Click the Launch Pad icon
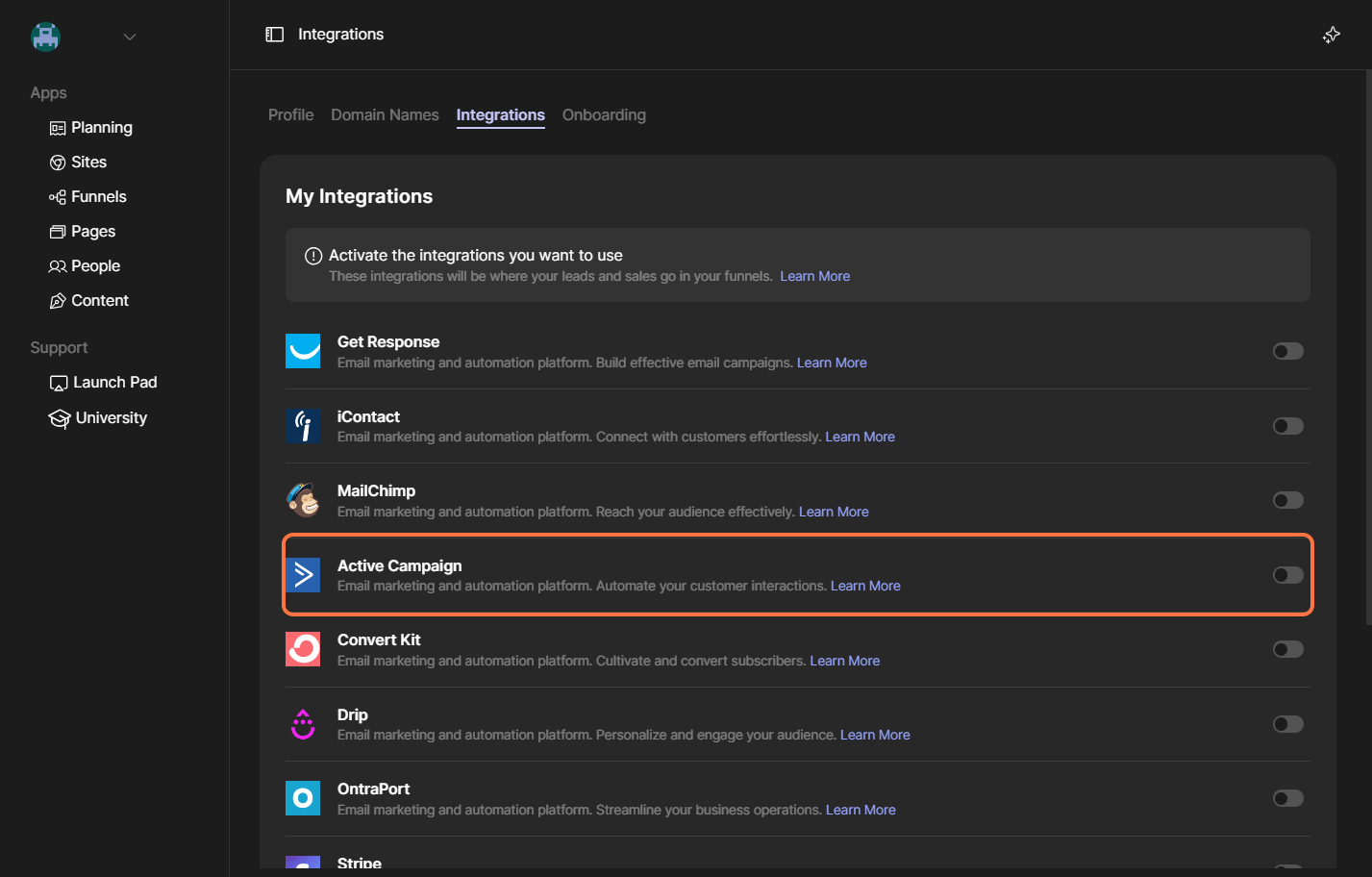Viewport: 1372px width, 877px height. pyautogui.click(x=59, y=383)
